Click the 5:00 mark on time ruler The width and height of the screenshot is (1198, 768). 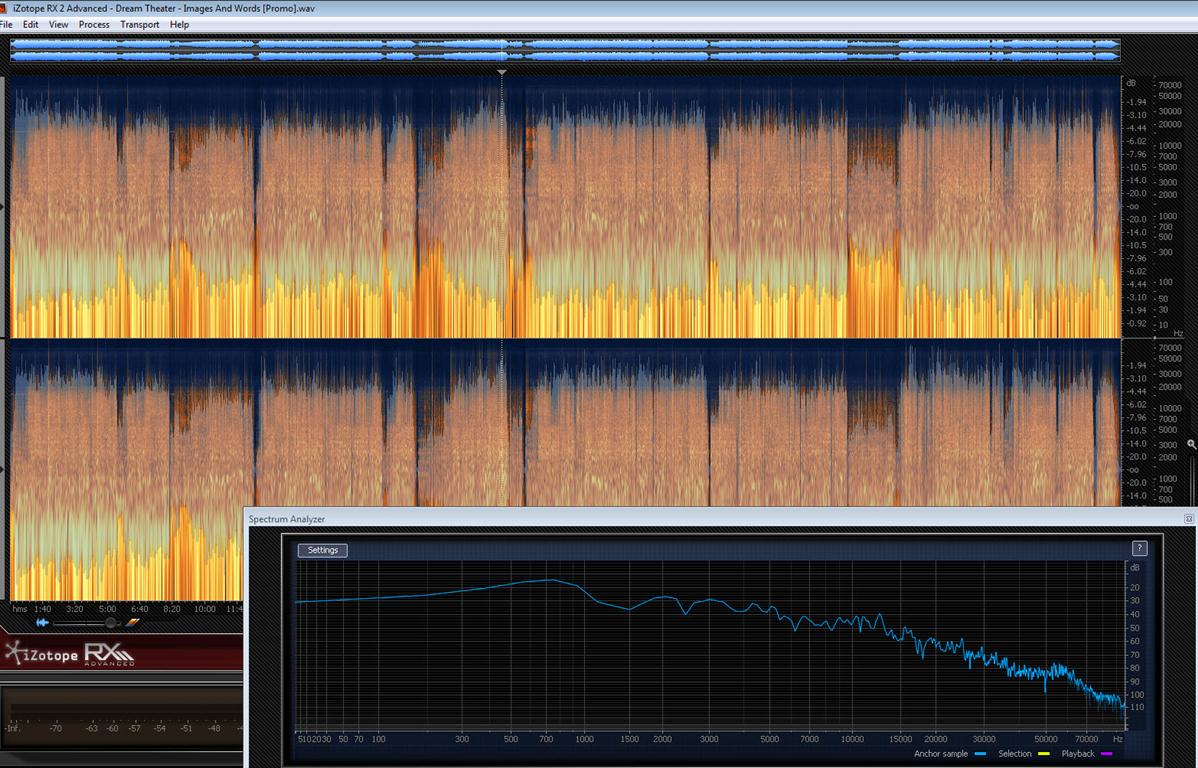coord(107,609)
